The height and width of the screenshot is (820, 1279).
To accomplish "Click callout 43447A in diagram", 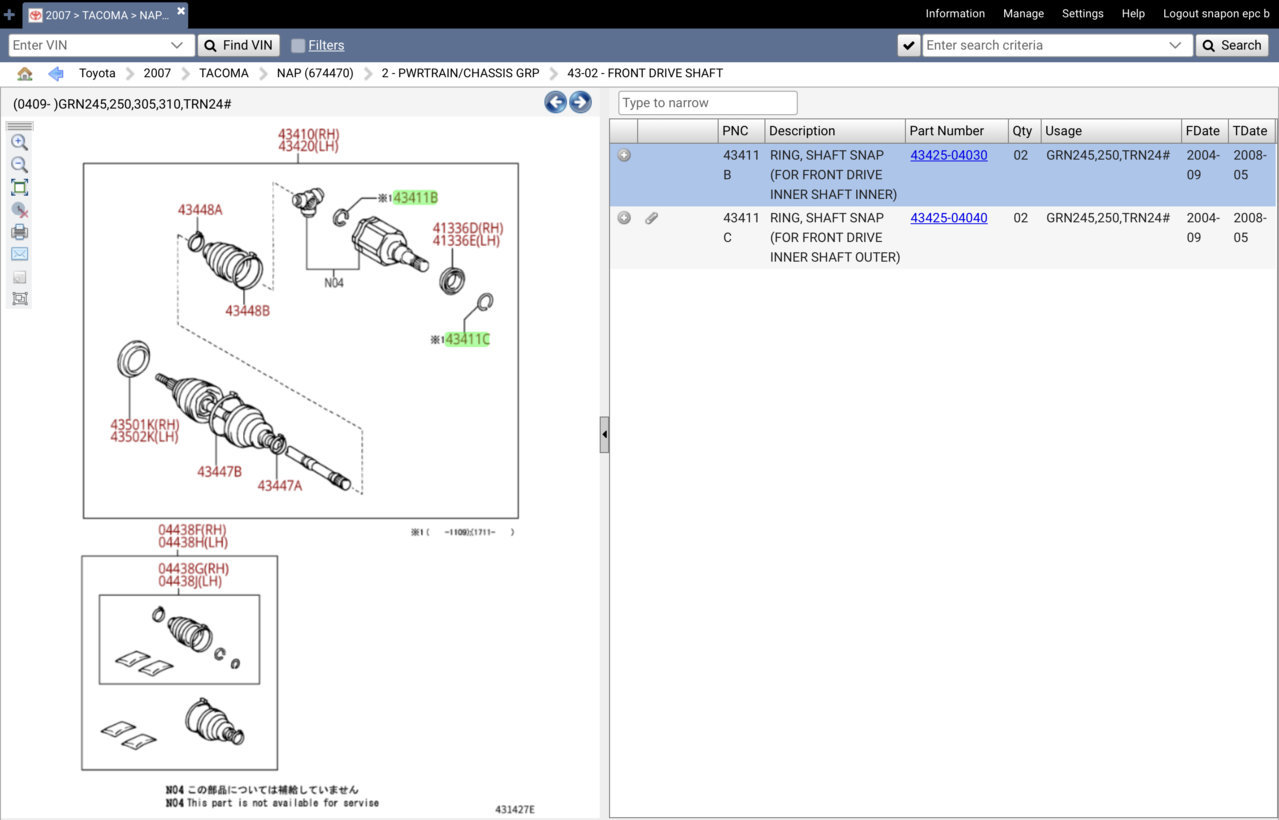I will coord(279,485).
